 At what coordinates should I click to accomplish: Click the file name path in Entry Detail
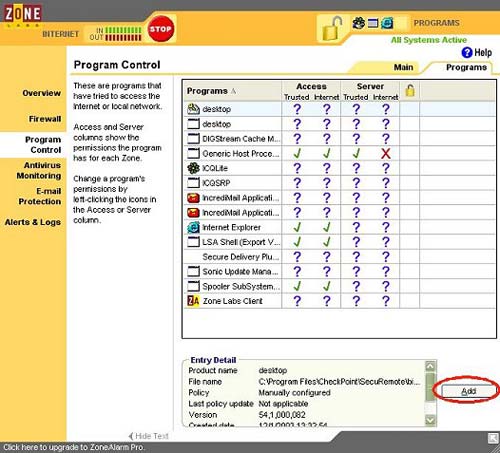pyautogui.click(x=339, y=381)
